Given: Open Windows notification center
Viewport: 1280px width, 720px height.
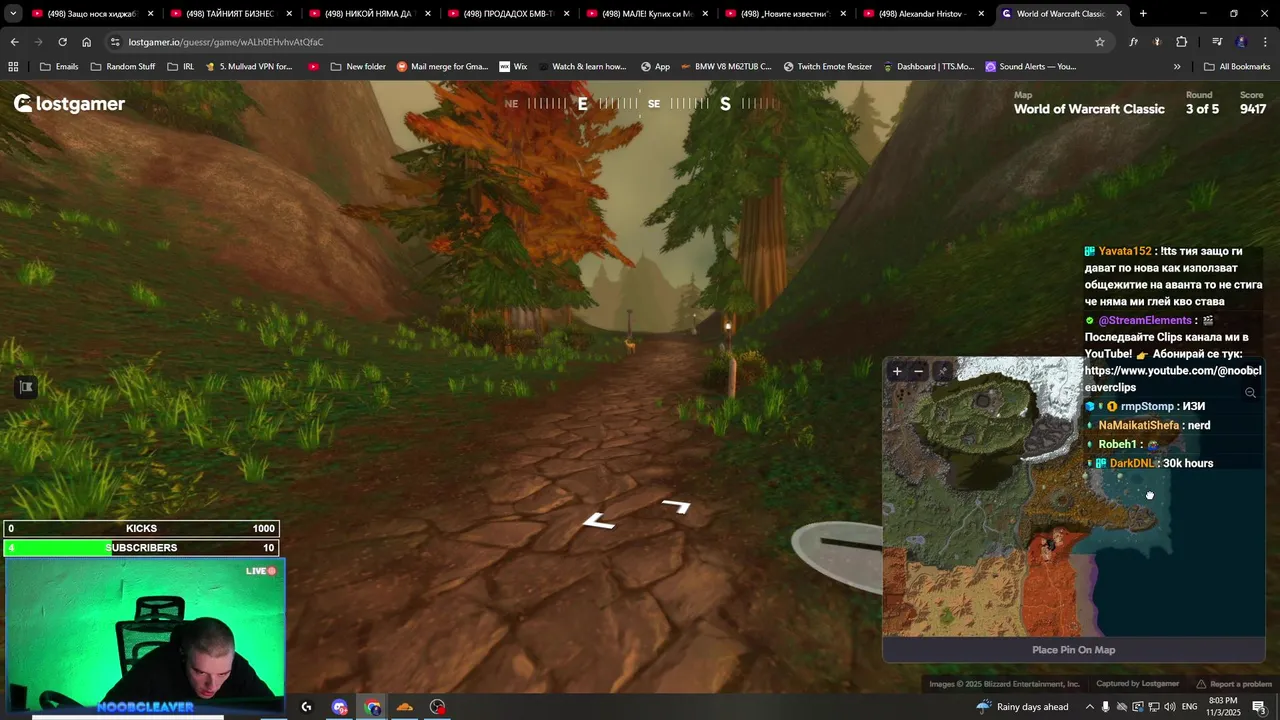Looking at the screenshot, I should tap(1259, 707).
